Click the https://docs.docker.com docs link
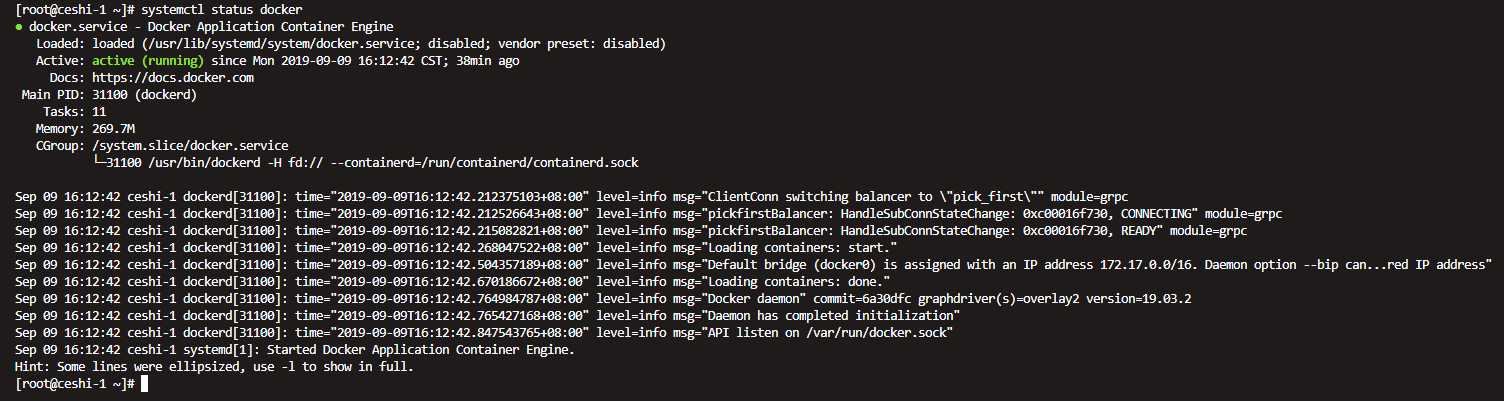 pyautogui.click(x=173, y=77)
